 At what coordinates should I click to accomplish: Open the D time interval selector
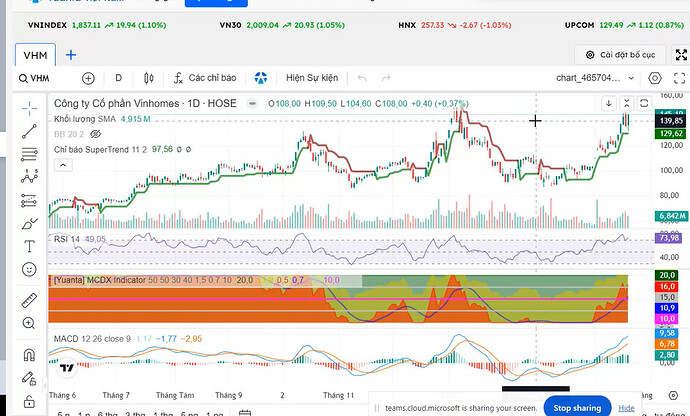(118, 78)
